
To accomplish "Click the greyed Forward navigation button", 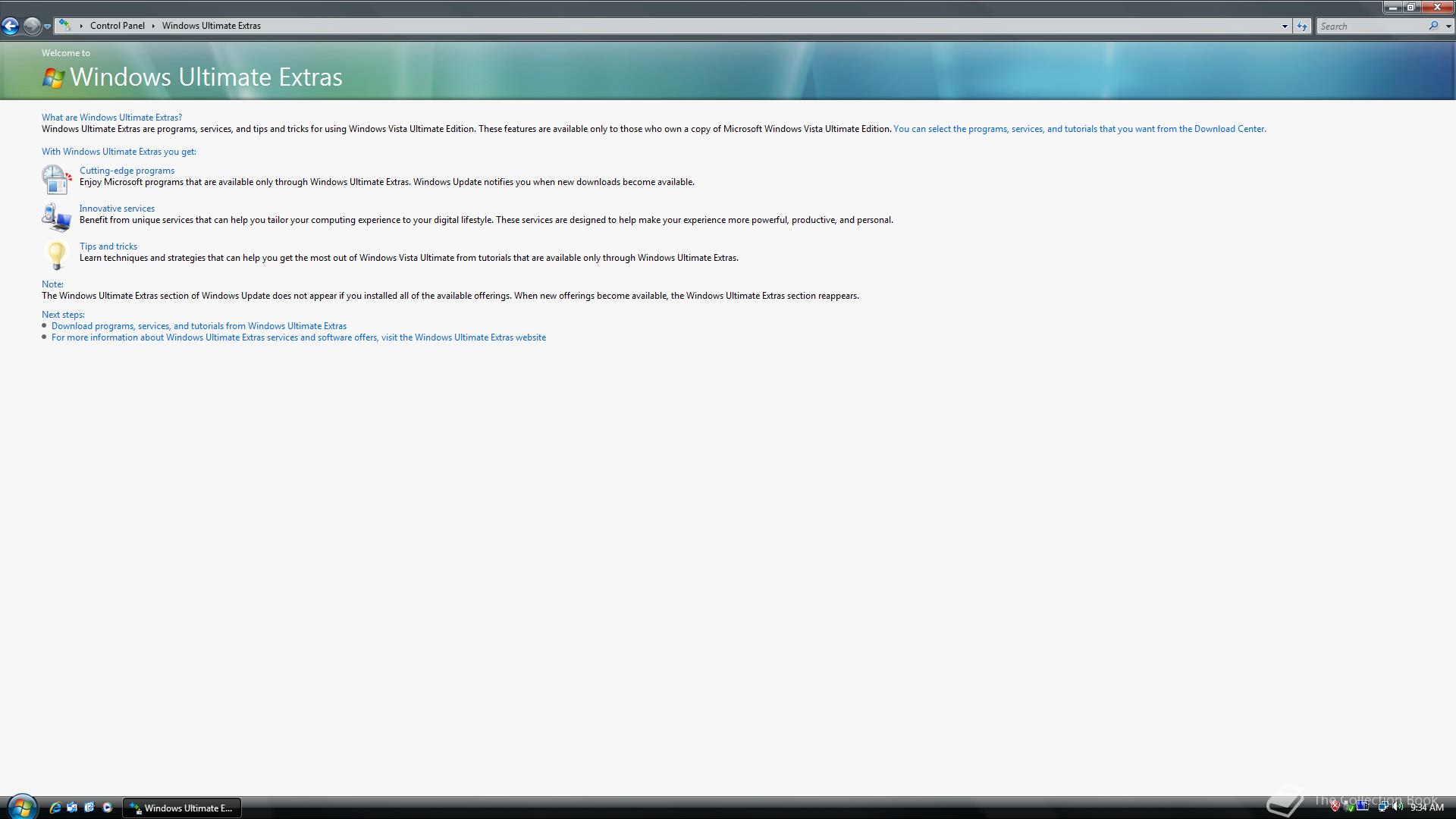I will click(x=32, y=26).
